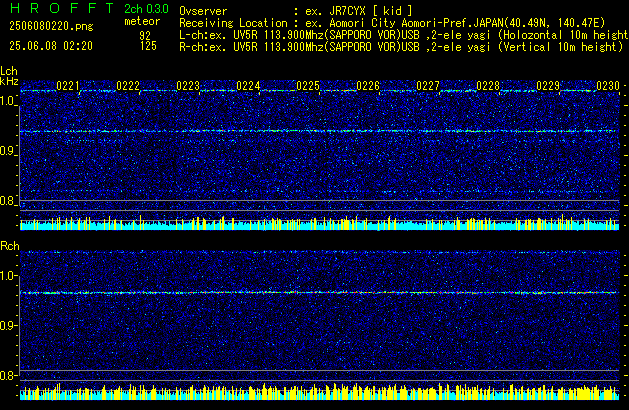Select the L-ch receiver description line
Image resolution: width=629 pixels, height=410 pixels.
point(404,35)
